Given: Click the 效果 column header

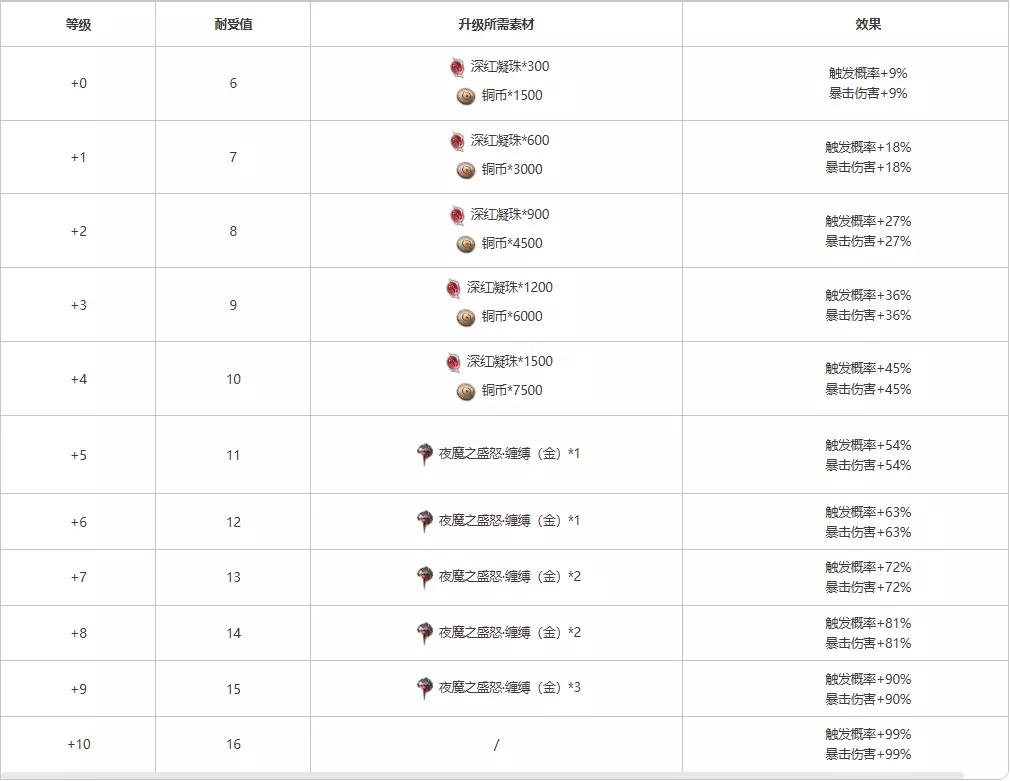Looking at the screenshot, I should (x=868, y=24).
